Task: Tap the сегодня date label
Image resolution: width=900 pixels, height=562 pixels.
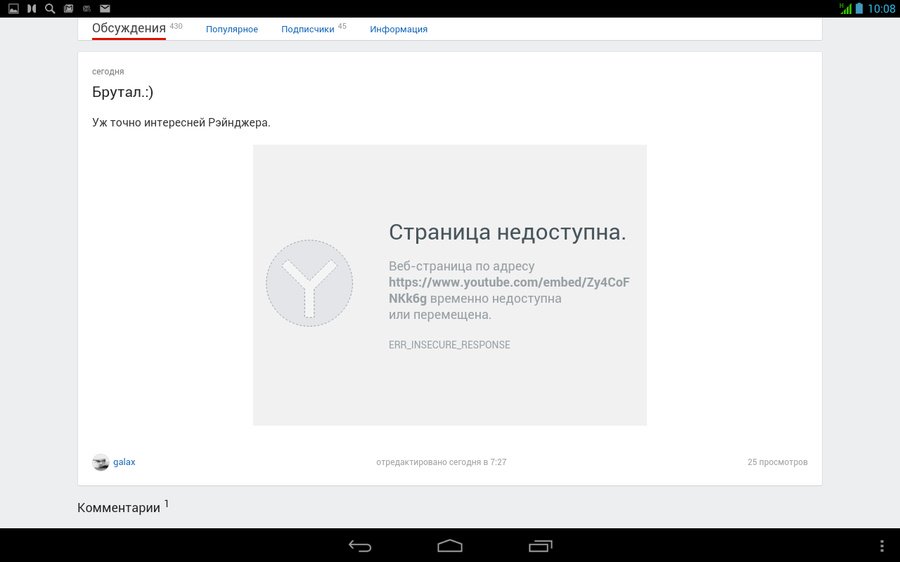Action: pyautogui.click(x=108, y=72)
